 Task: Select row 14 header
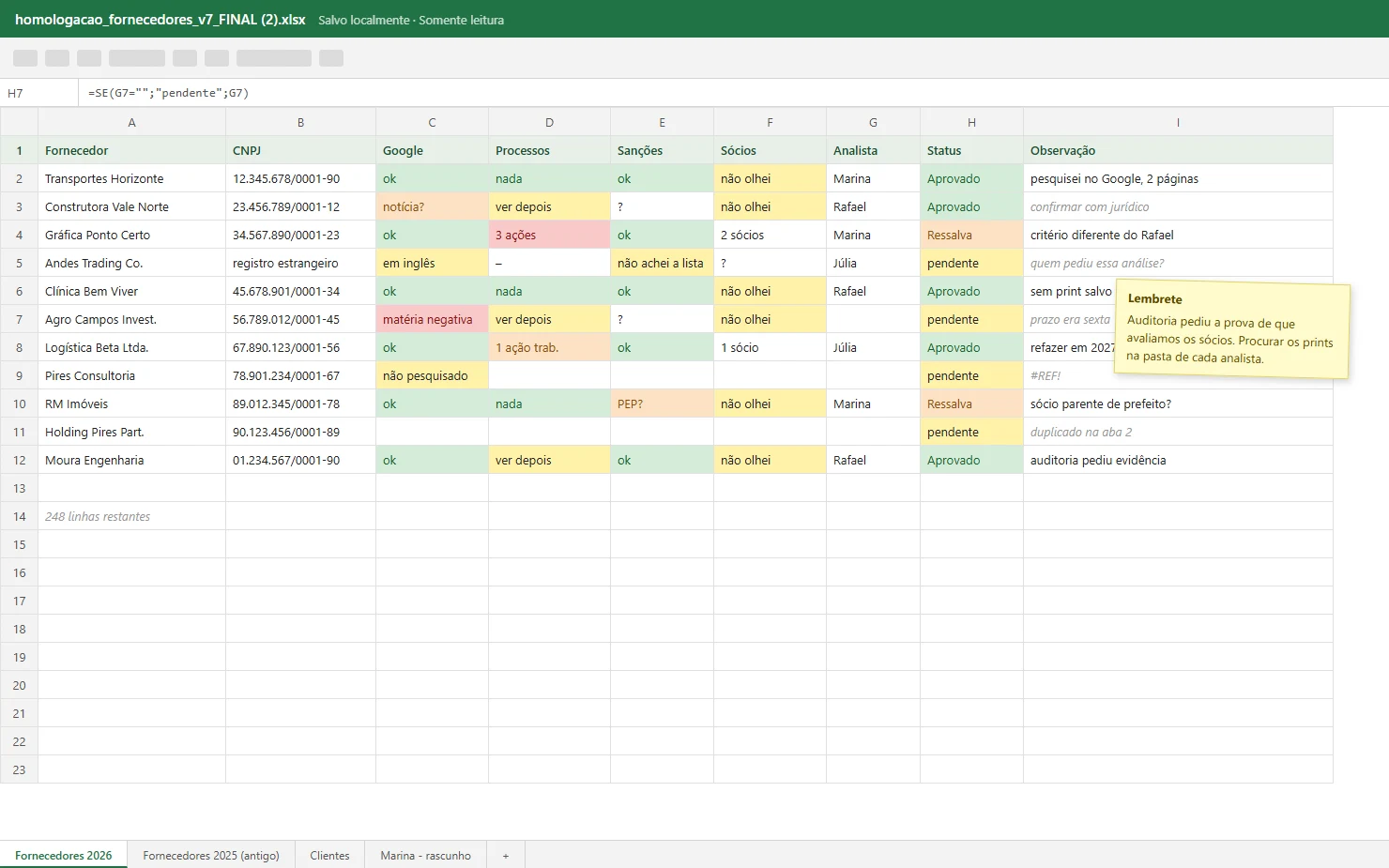point(19,516)
